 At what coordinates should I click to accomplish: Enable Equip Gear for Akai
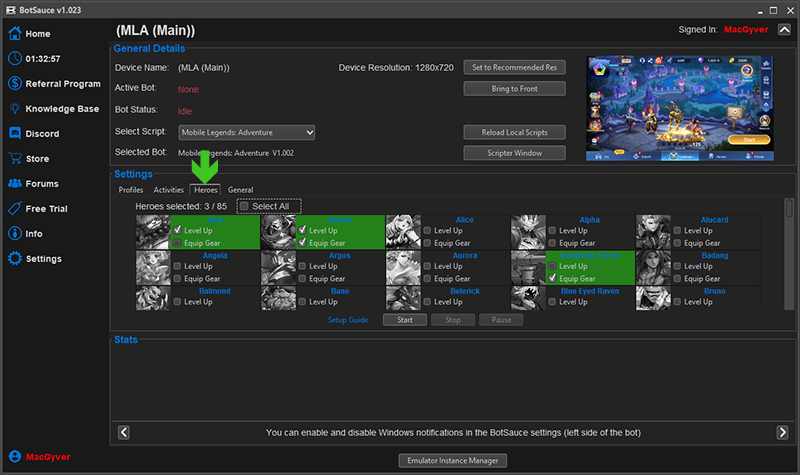(177, 243)
